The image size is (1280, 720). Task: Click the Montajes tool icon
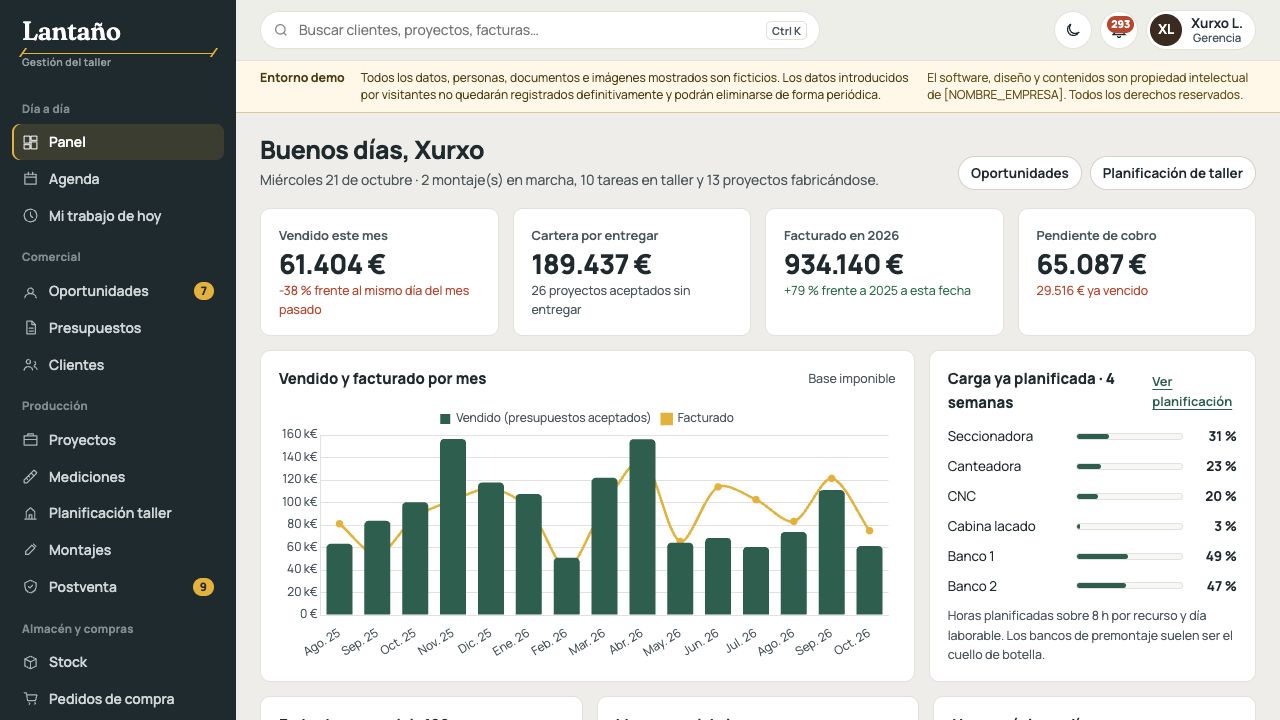point(30,550)
